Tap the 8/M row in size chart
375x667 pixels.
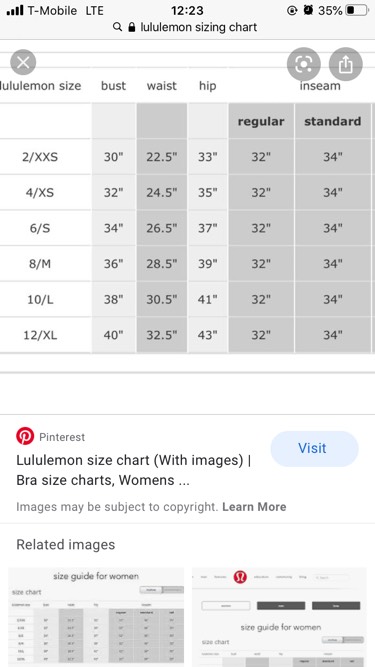(x=188, y=264)
